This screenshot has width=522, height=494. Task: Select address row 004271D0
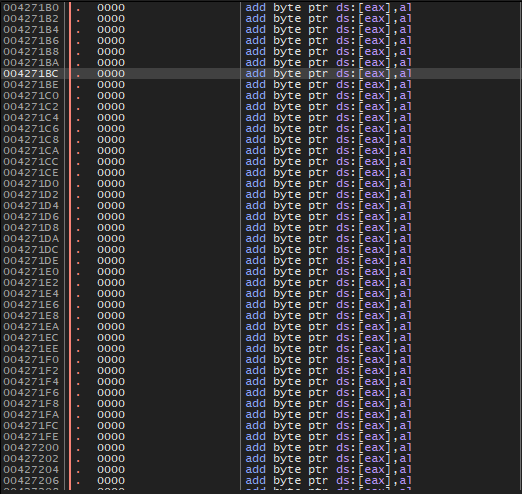[x=31, y=184]
